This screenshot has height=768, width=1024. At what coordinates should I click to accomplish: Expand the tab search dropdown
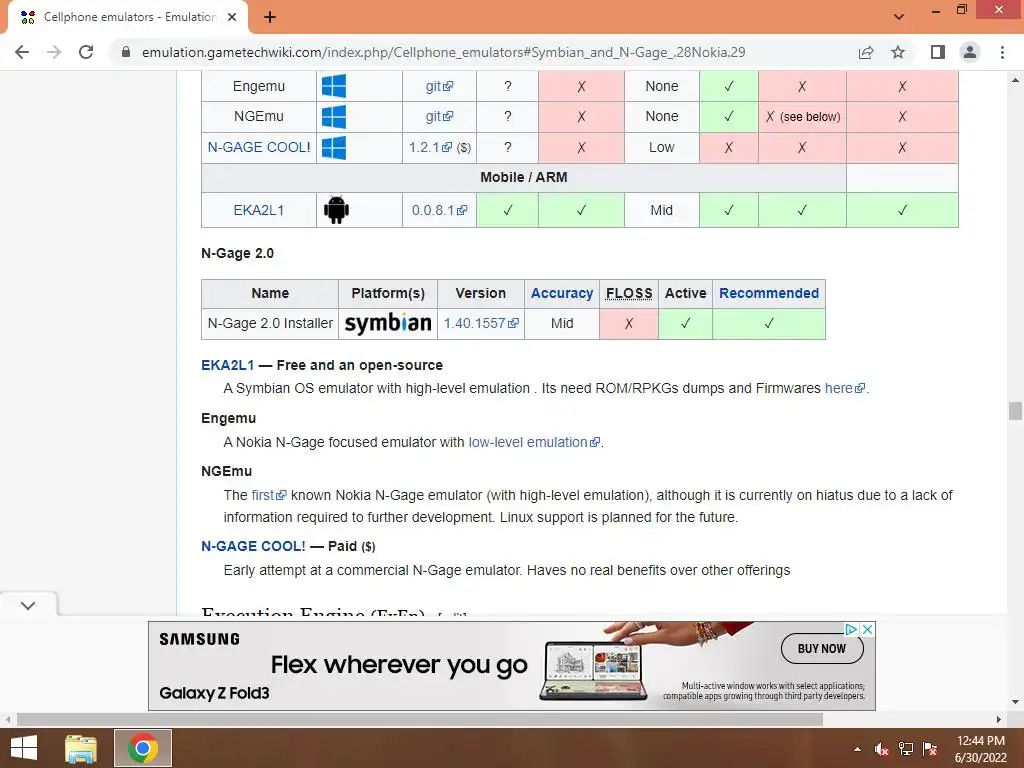coord(899,16)
